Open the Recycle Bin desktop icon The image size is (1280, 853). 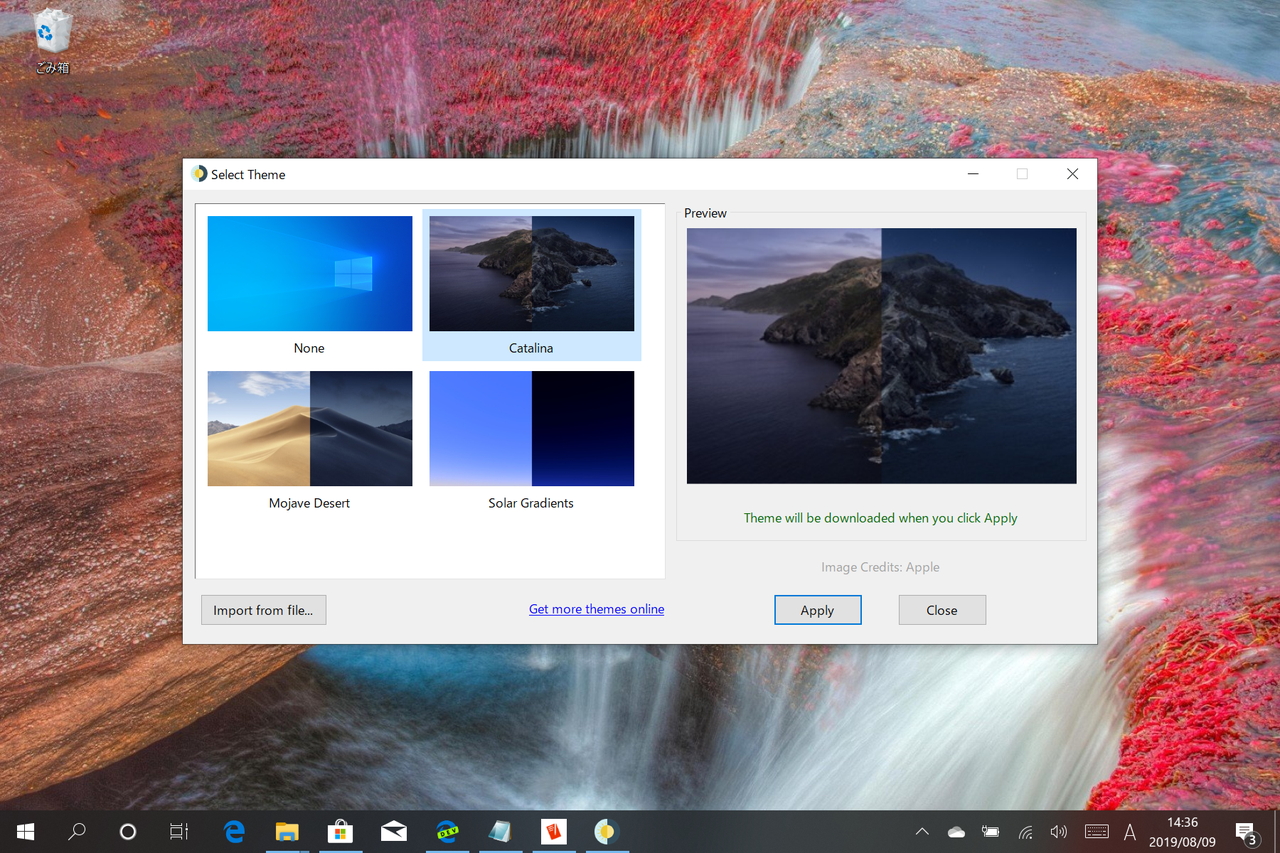tap(52, 42)
